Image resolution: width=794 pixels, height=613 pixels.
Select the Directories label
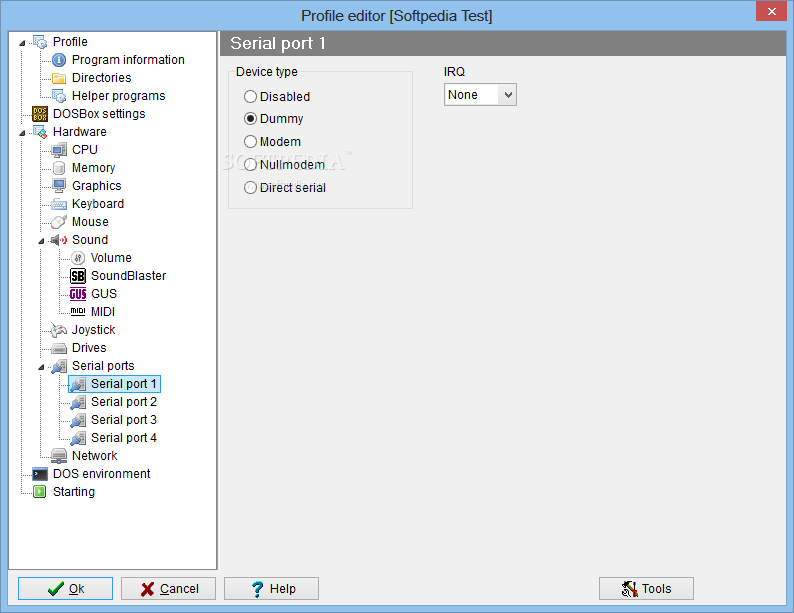(102, 78)
